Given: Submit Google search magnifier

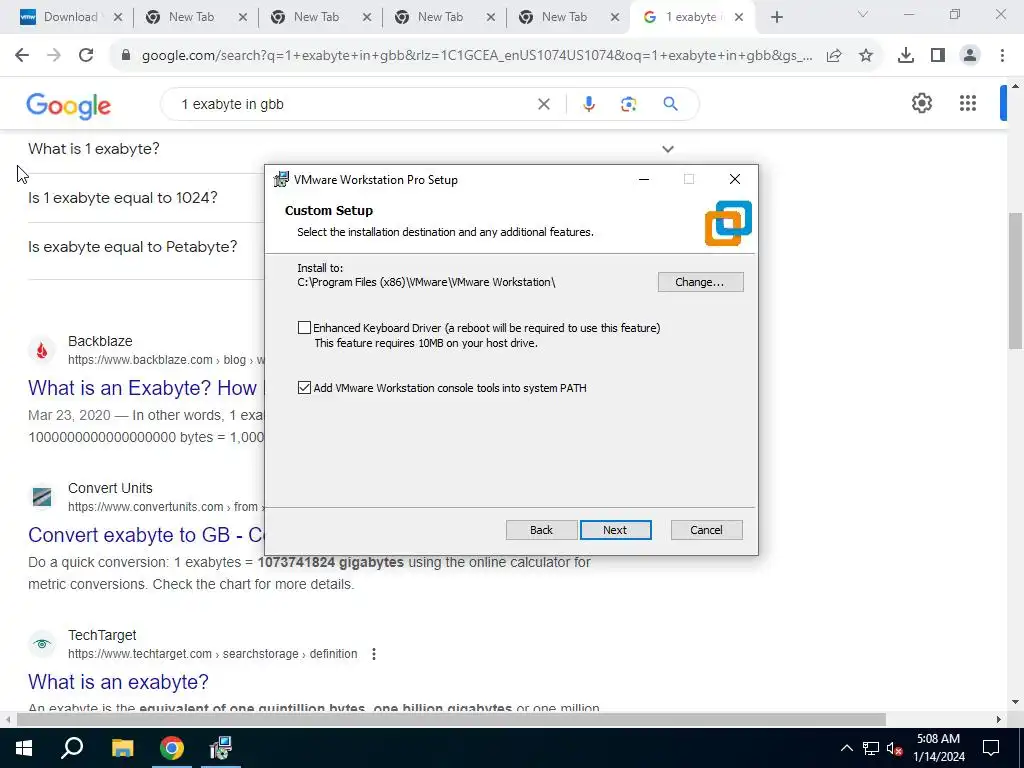Looking at the screenshot, I should [670, 104].
